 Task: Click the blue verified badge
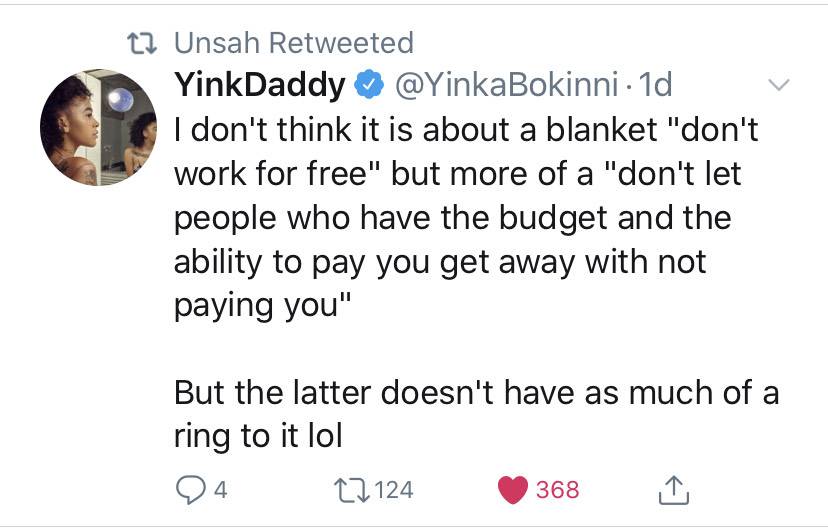tap(369, 84)
